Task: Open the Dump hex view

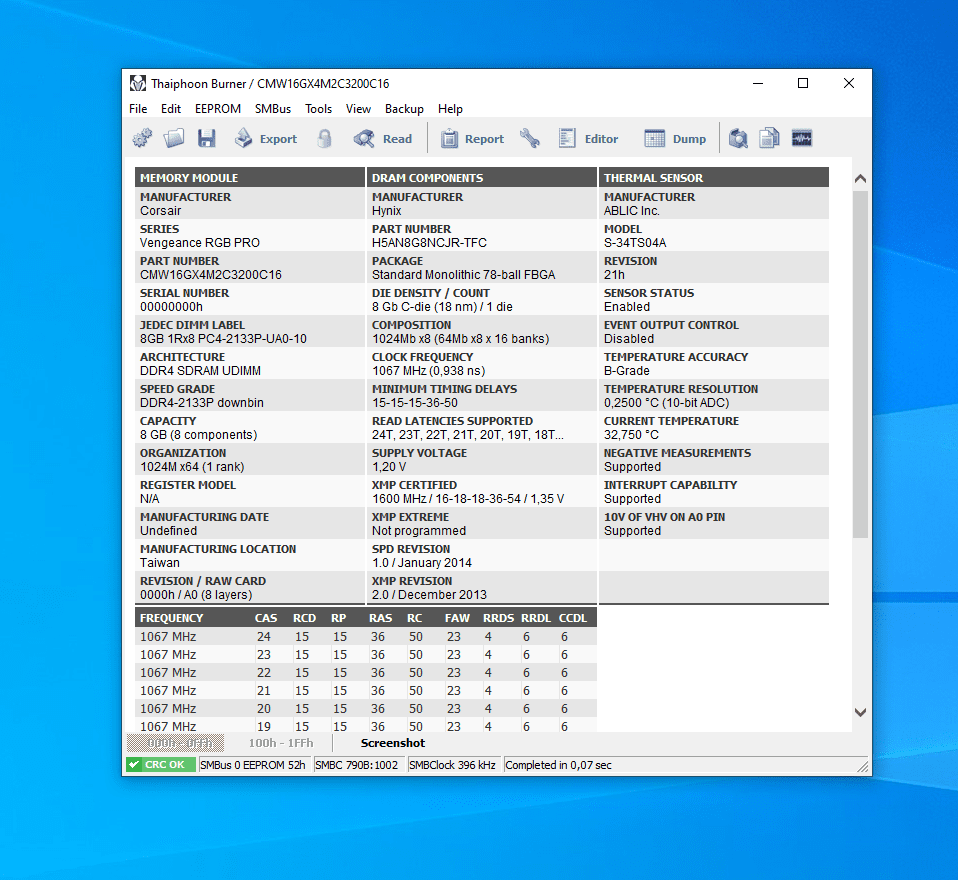Action: pos(675,139)
